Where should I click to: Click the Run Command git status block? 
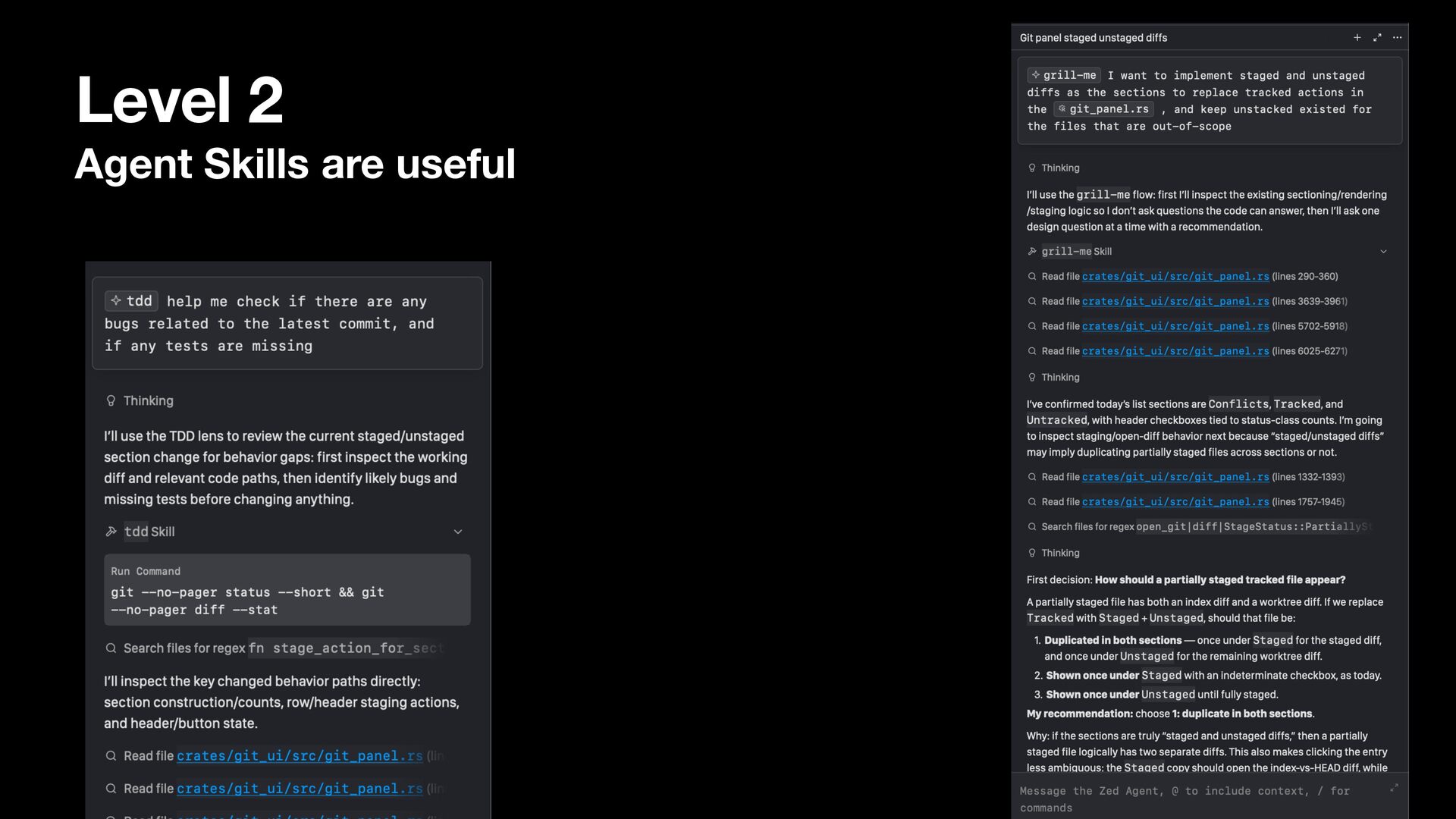[287, 590]
